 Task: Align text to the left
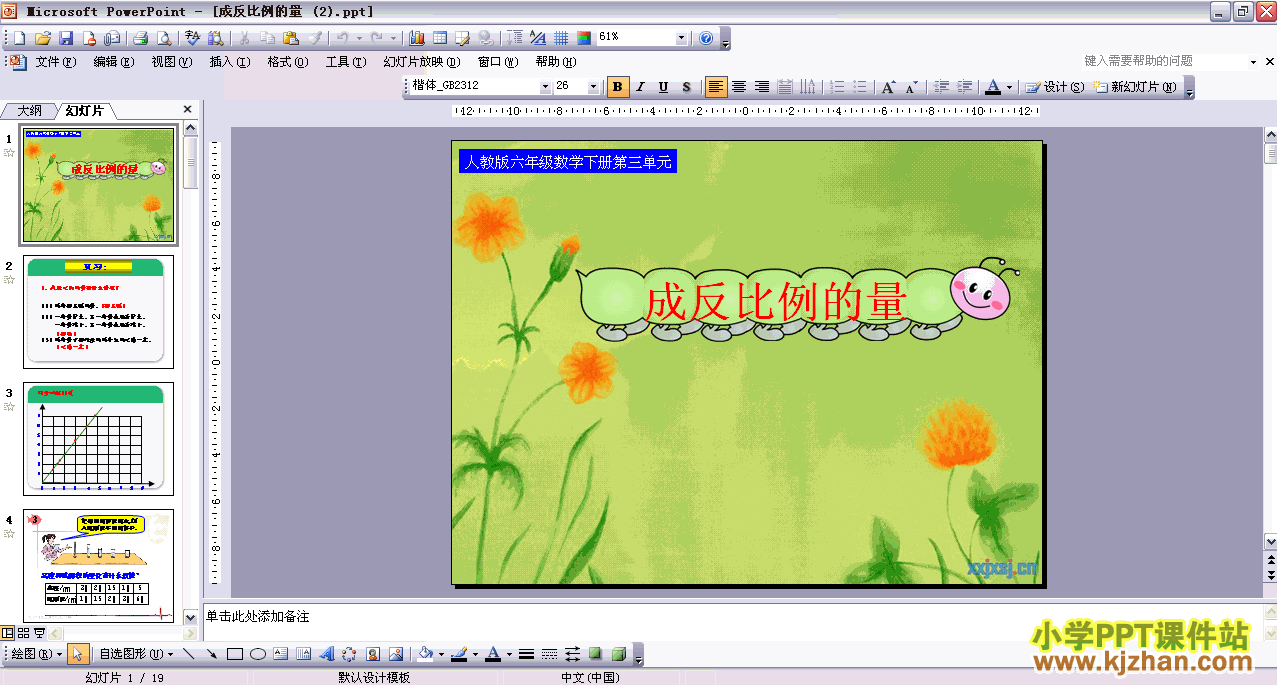pyautogui.click(x=716, y=87)
